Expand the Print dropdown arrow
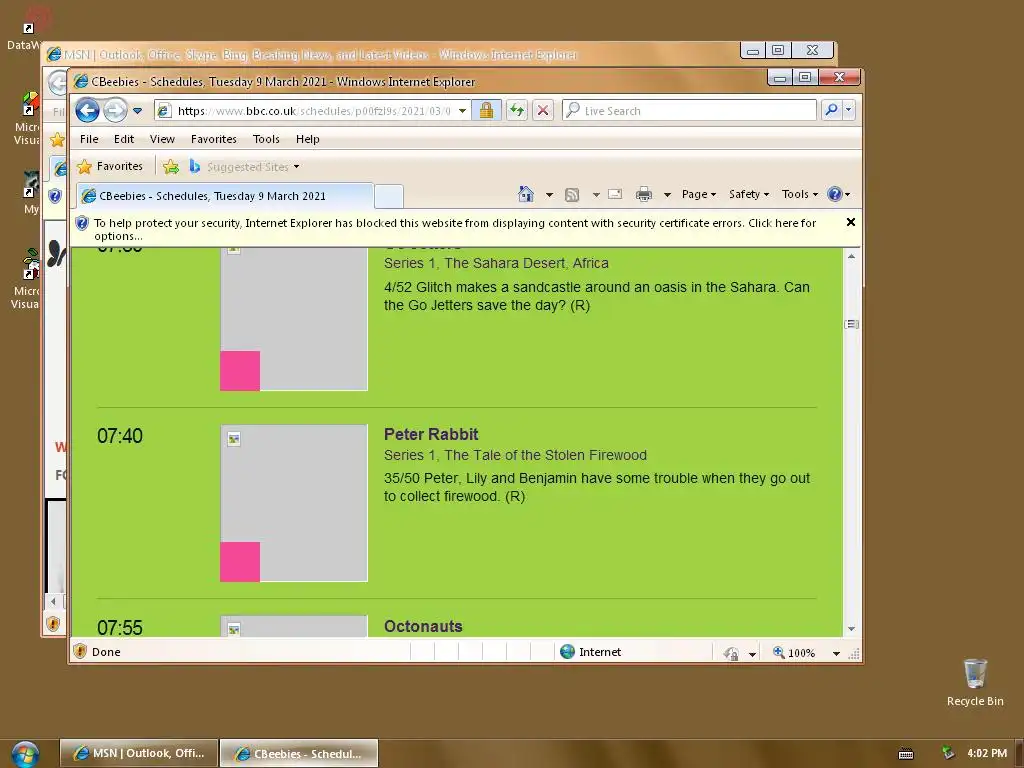 667,195
